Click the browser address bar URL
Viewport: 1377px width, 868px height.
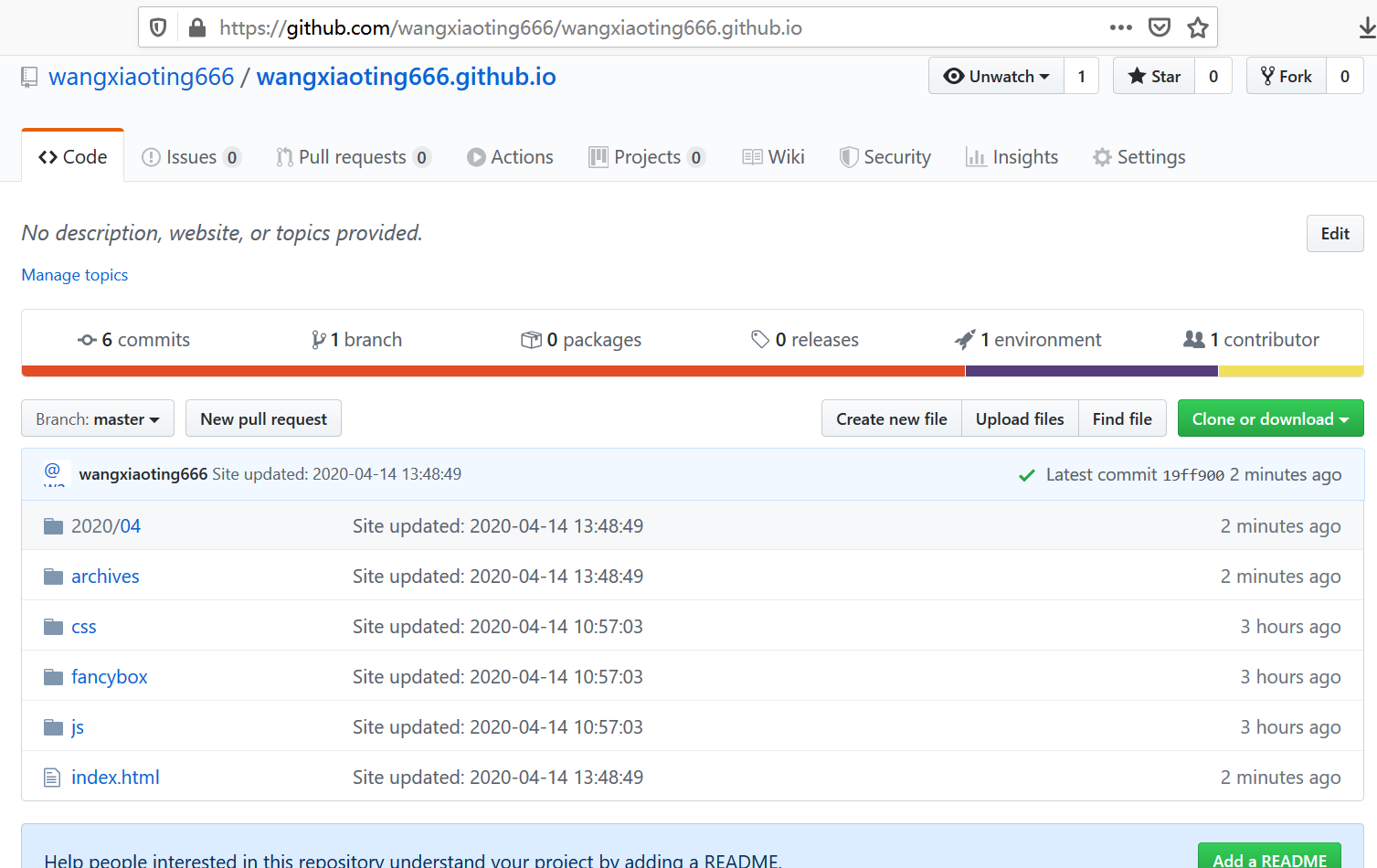point(511,27)
